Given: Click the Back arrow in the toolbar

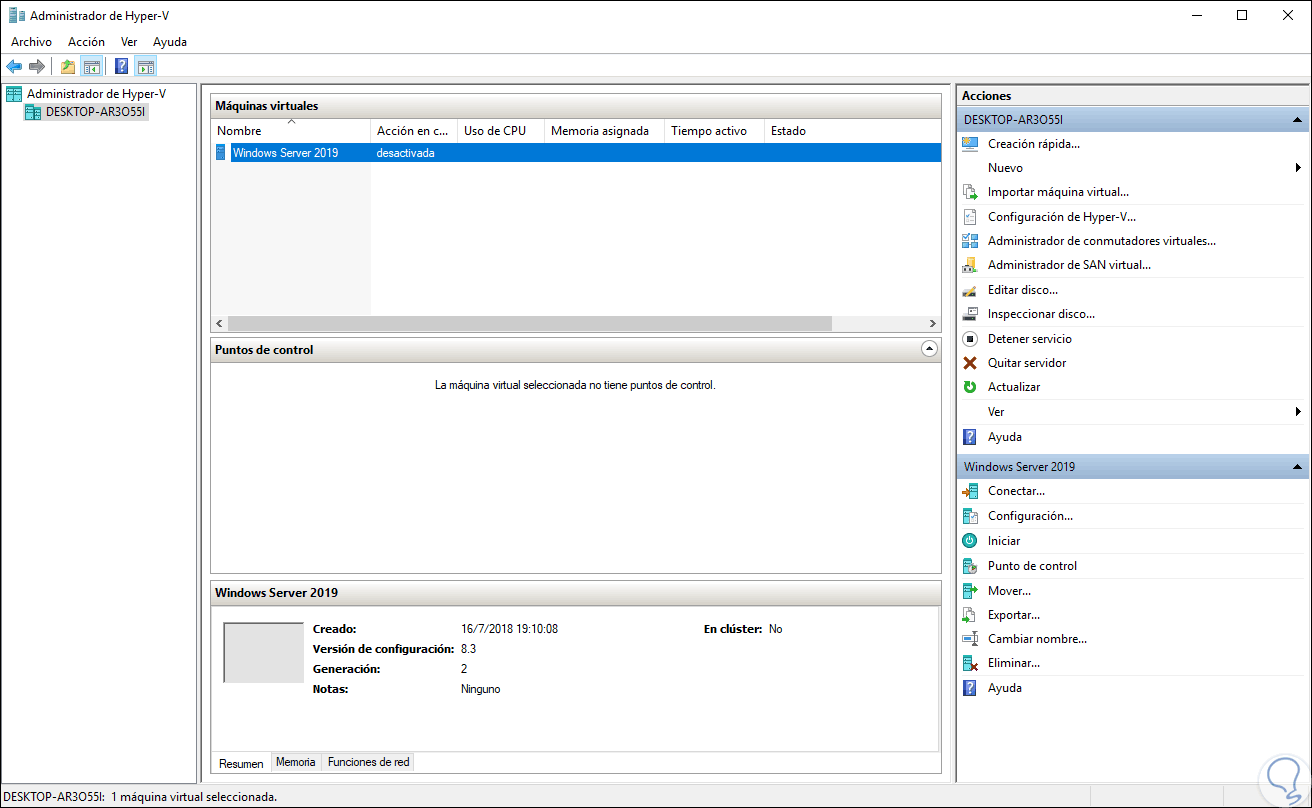Looking at the screenshot, I should [x=14, y=67].
